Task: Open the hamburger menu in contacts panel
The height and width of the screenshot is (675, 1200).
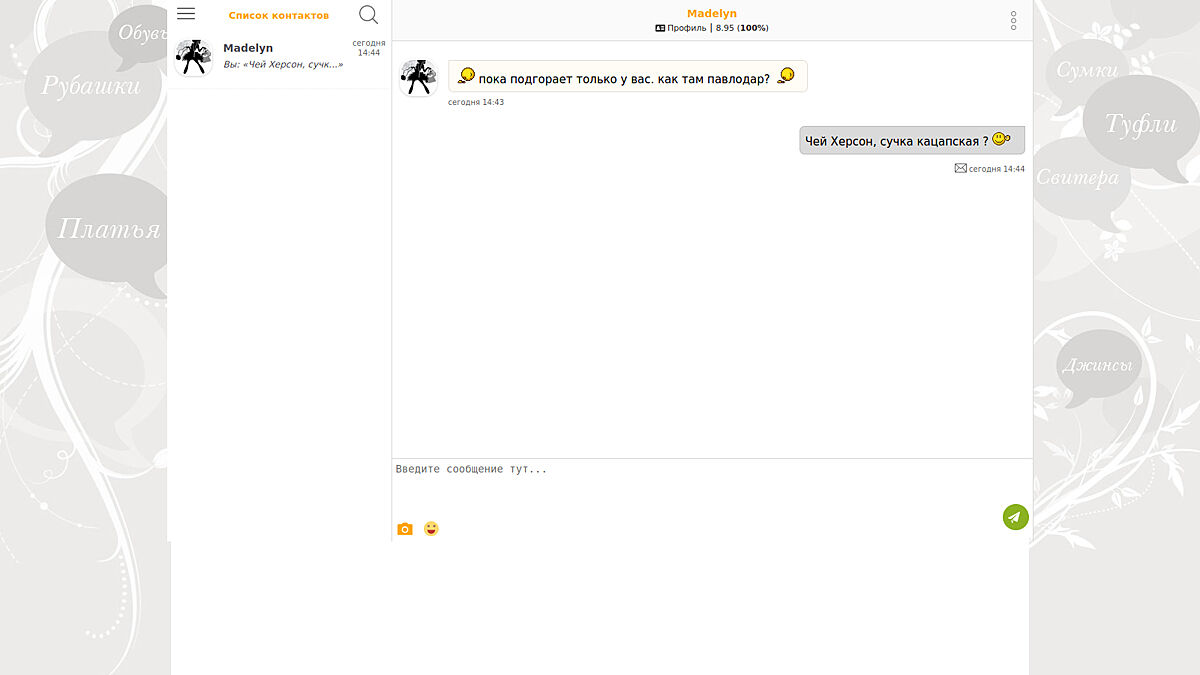Action: tap(186, 14)
